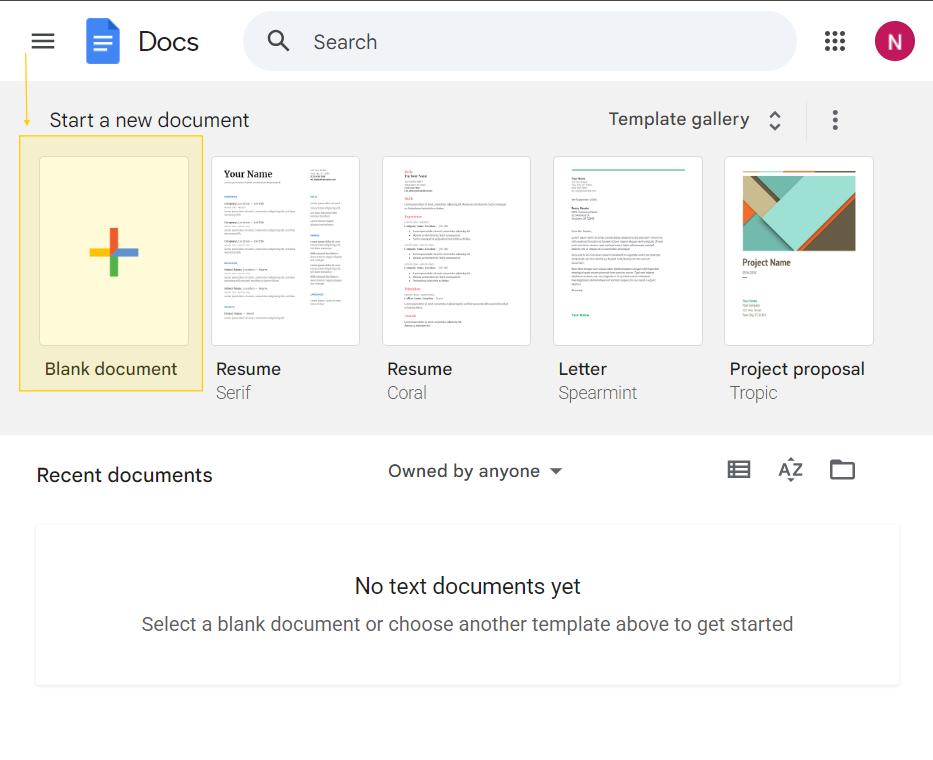Focus the Search input field

(519, 42)
